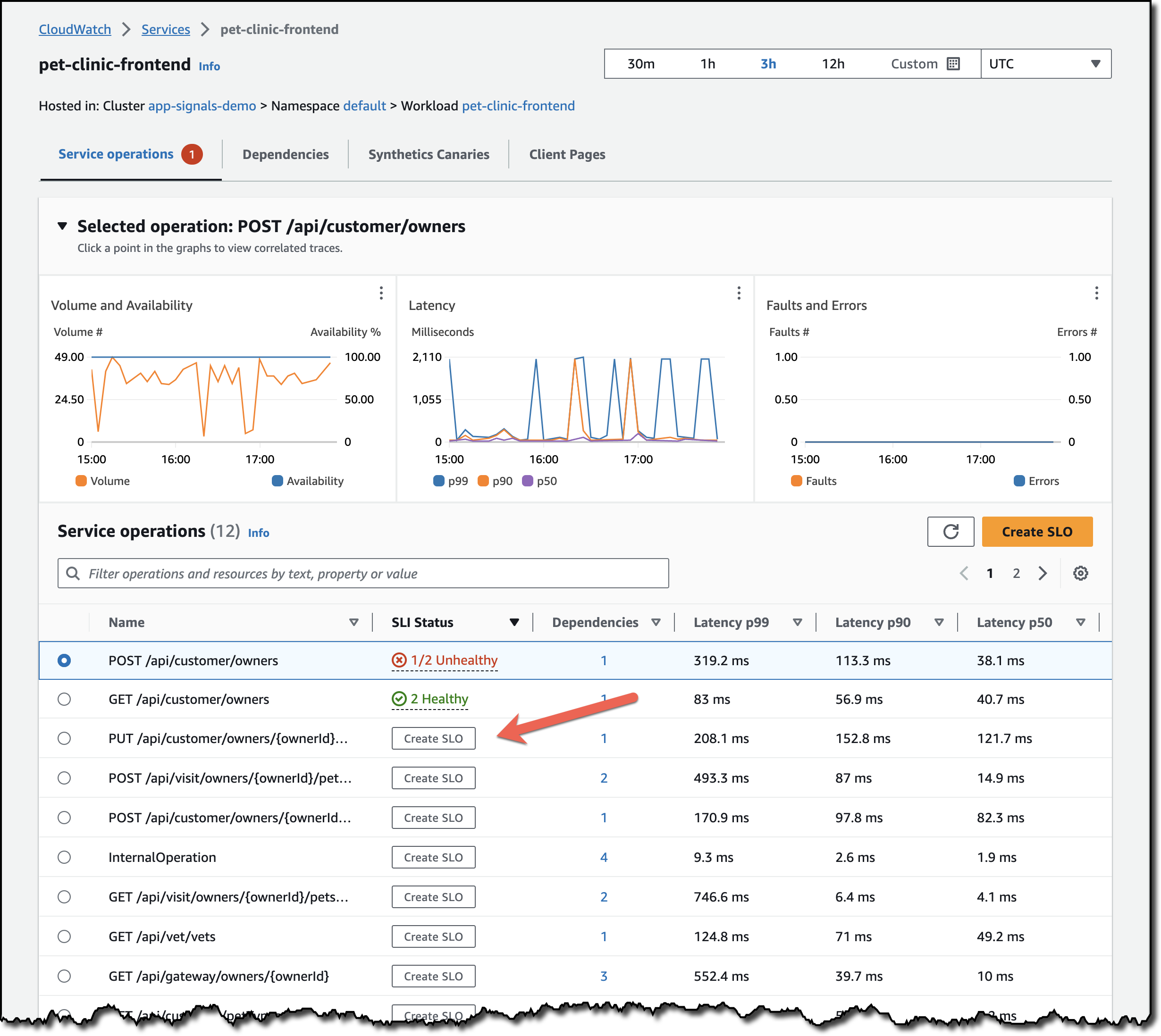Refresh the service operations list

tap(951, 532)
